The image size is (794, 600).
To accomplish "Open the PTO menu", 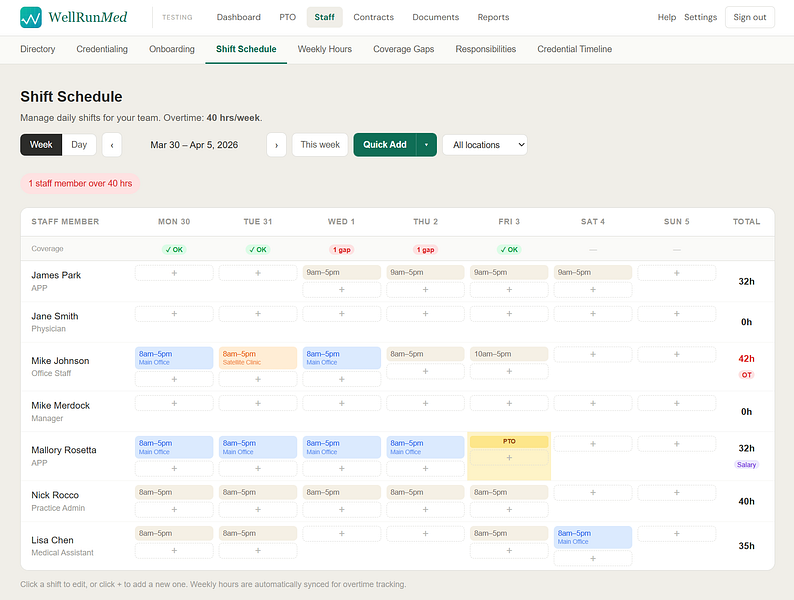I will [x=288, y=17].
